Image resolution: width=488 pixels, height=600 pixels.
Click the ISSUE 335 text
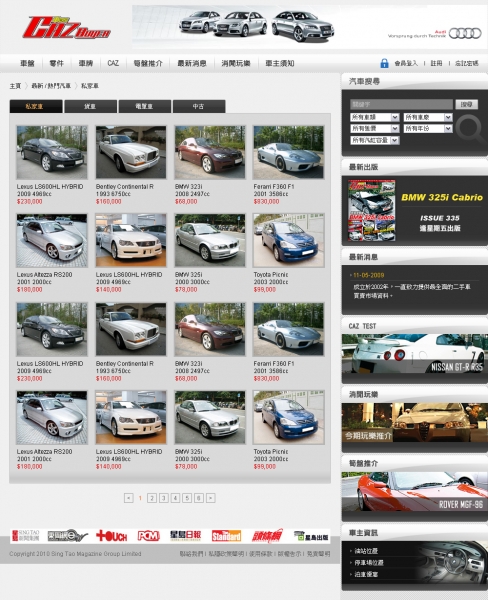439,218
